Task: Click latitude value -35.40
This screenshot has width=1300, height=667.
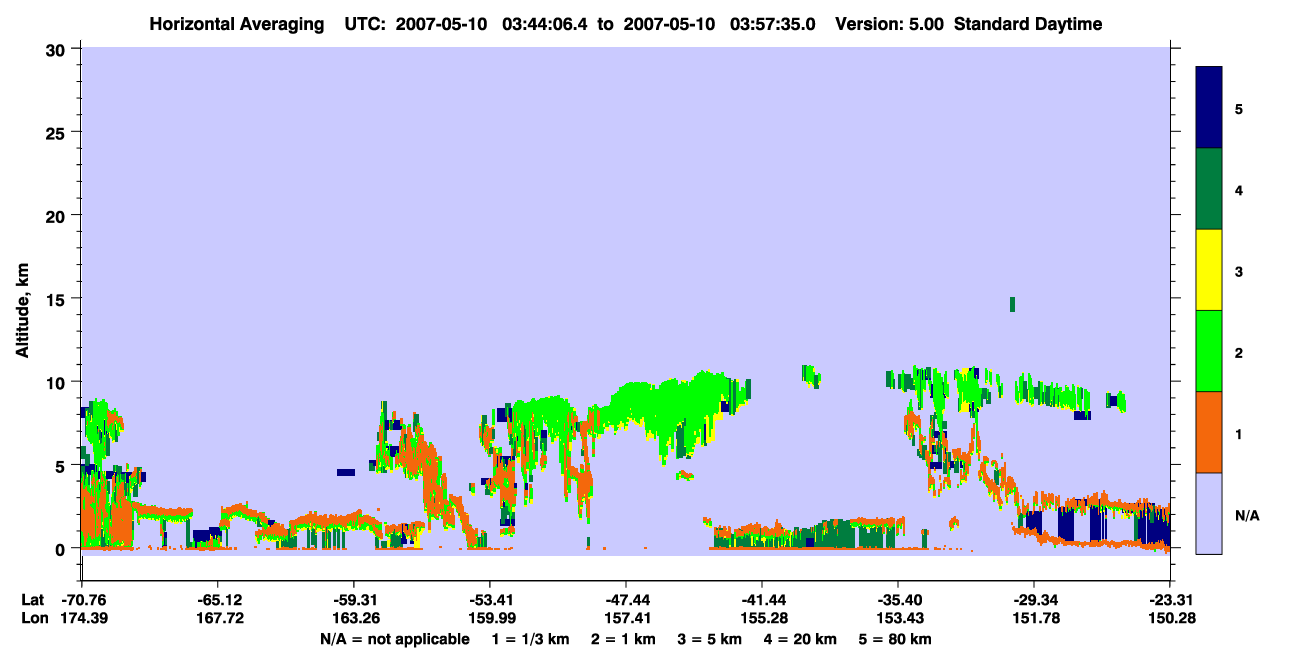Action: [897, 600]
